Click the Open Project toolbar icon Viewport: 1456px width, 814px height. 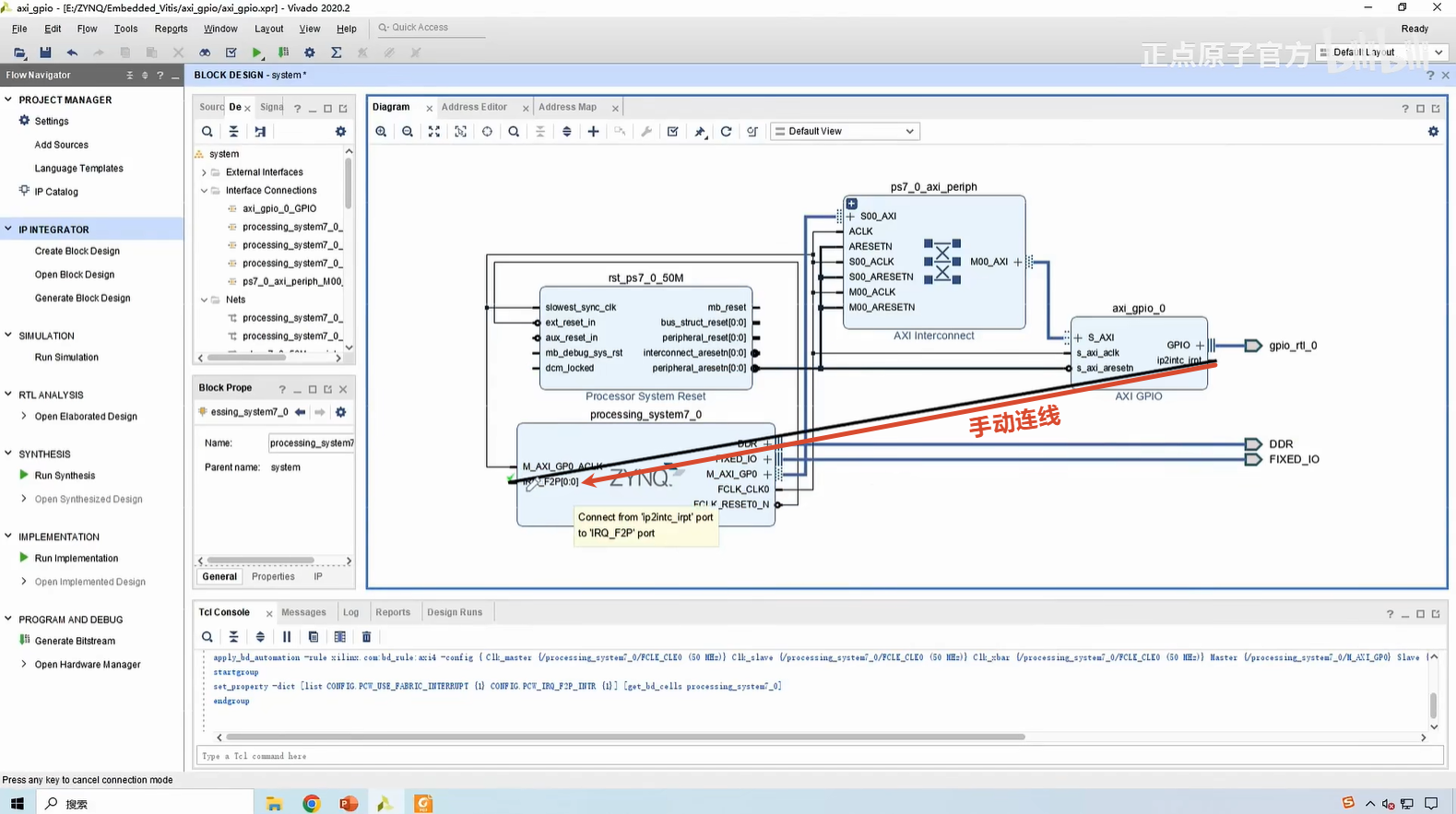coord(19,53)
